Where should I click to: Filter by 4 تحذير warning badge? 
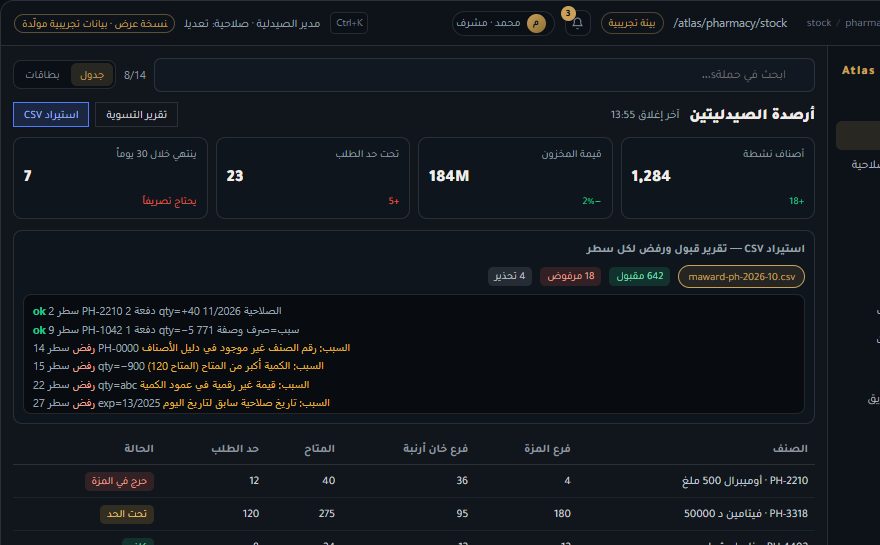(x=510, y=276)
